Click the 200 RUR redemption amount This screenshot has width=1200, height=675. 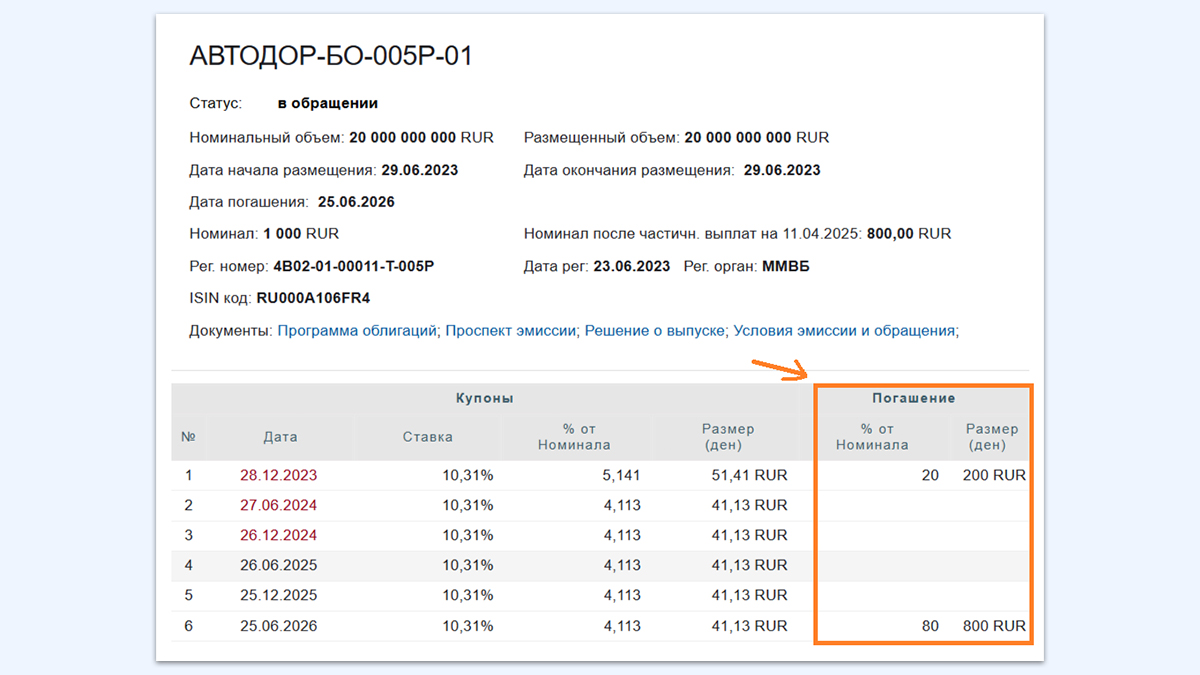[994, 476]
